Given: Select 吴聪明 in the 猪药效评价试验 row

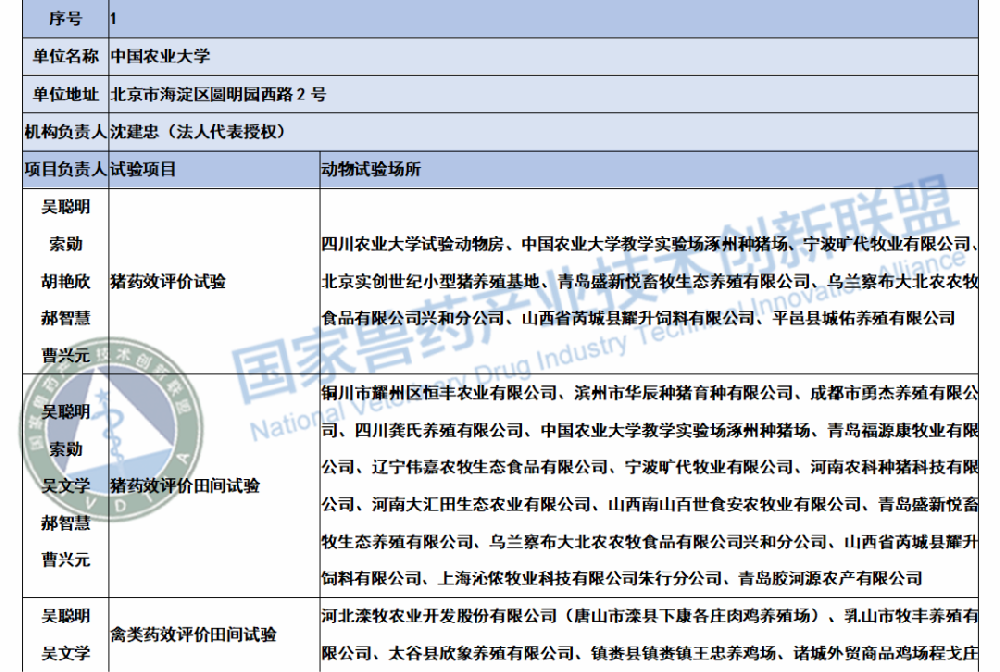Looking at the screenshot, I should tap(66, 207).
